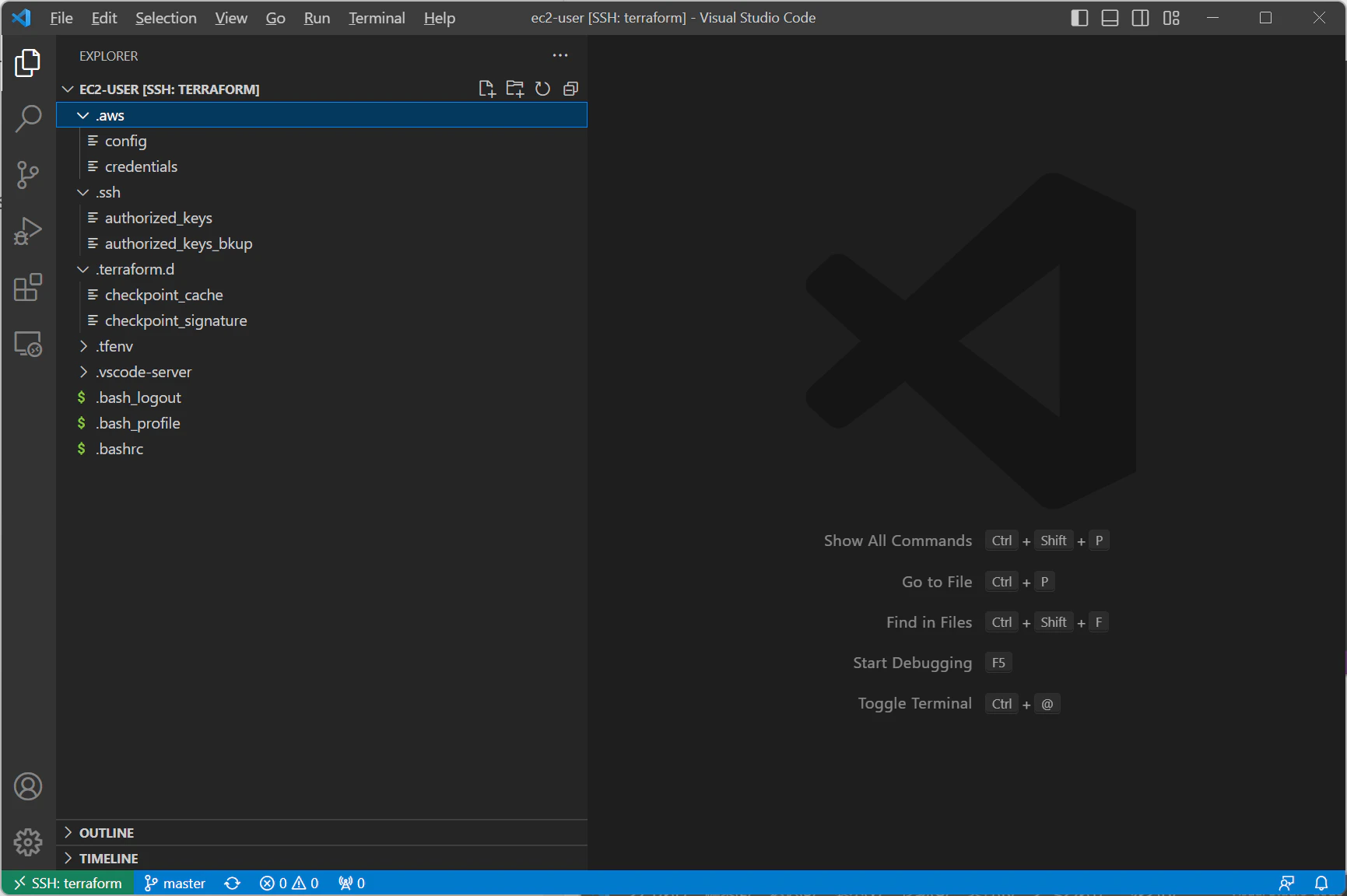Open the Customize Layout icon
1347x896 pixels.
tap(1171, 18)
